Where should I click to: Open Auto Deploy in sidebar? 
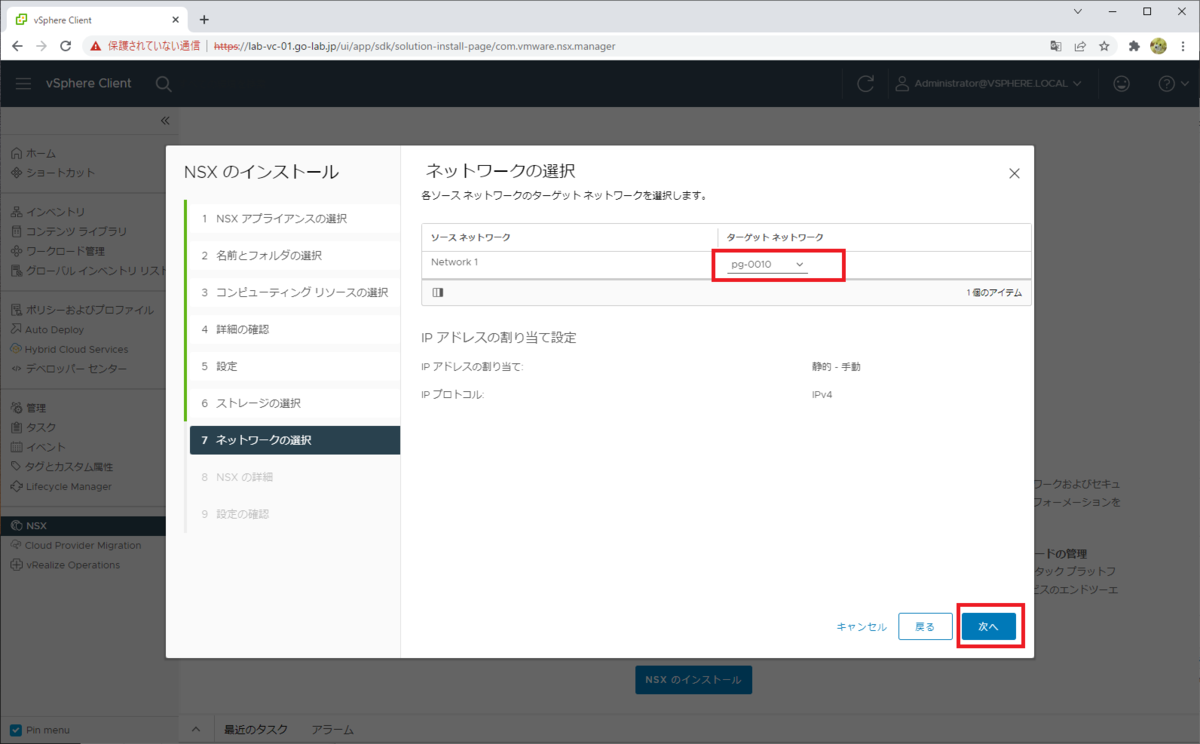coord(48,329)
